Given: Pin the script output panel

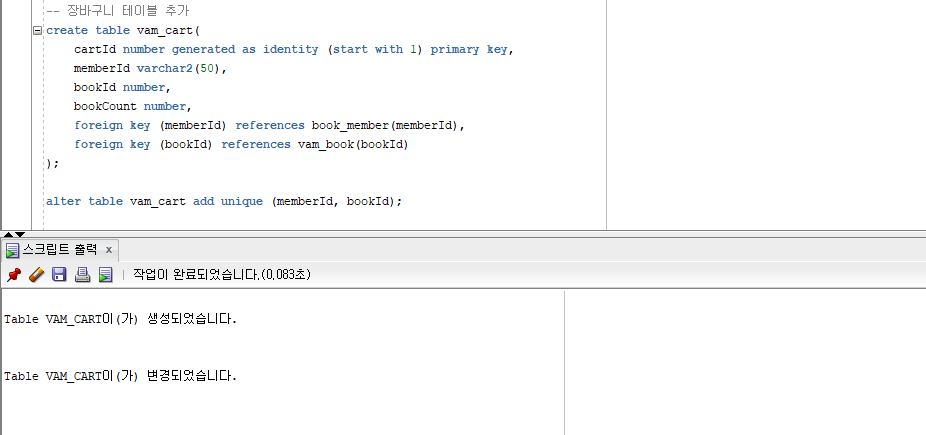Looking at the screenshot, I should point(14,274).
